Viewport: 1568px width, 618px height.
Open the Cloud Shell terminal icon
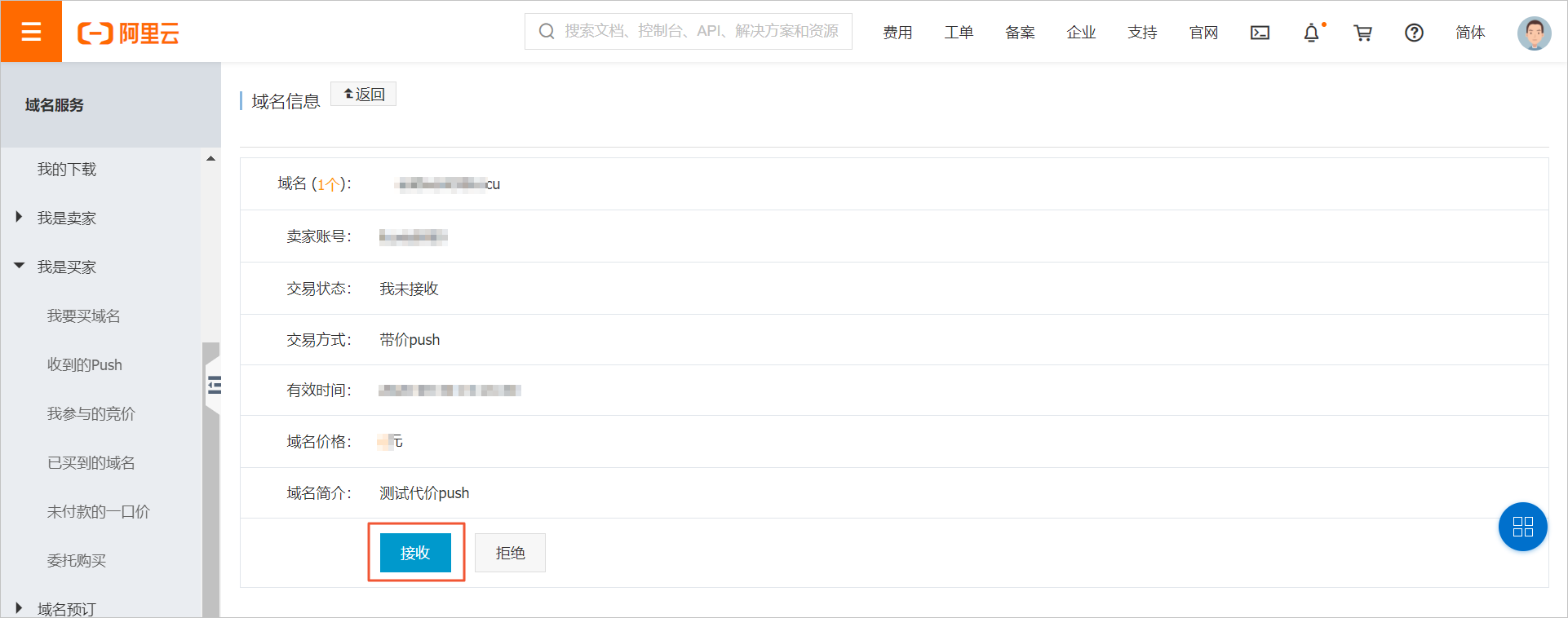(x=1260, y=33)
